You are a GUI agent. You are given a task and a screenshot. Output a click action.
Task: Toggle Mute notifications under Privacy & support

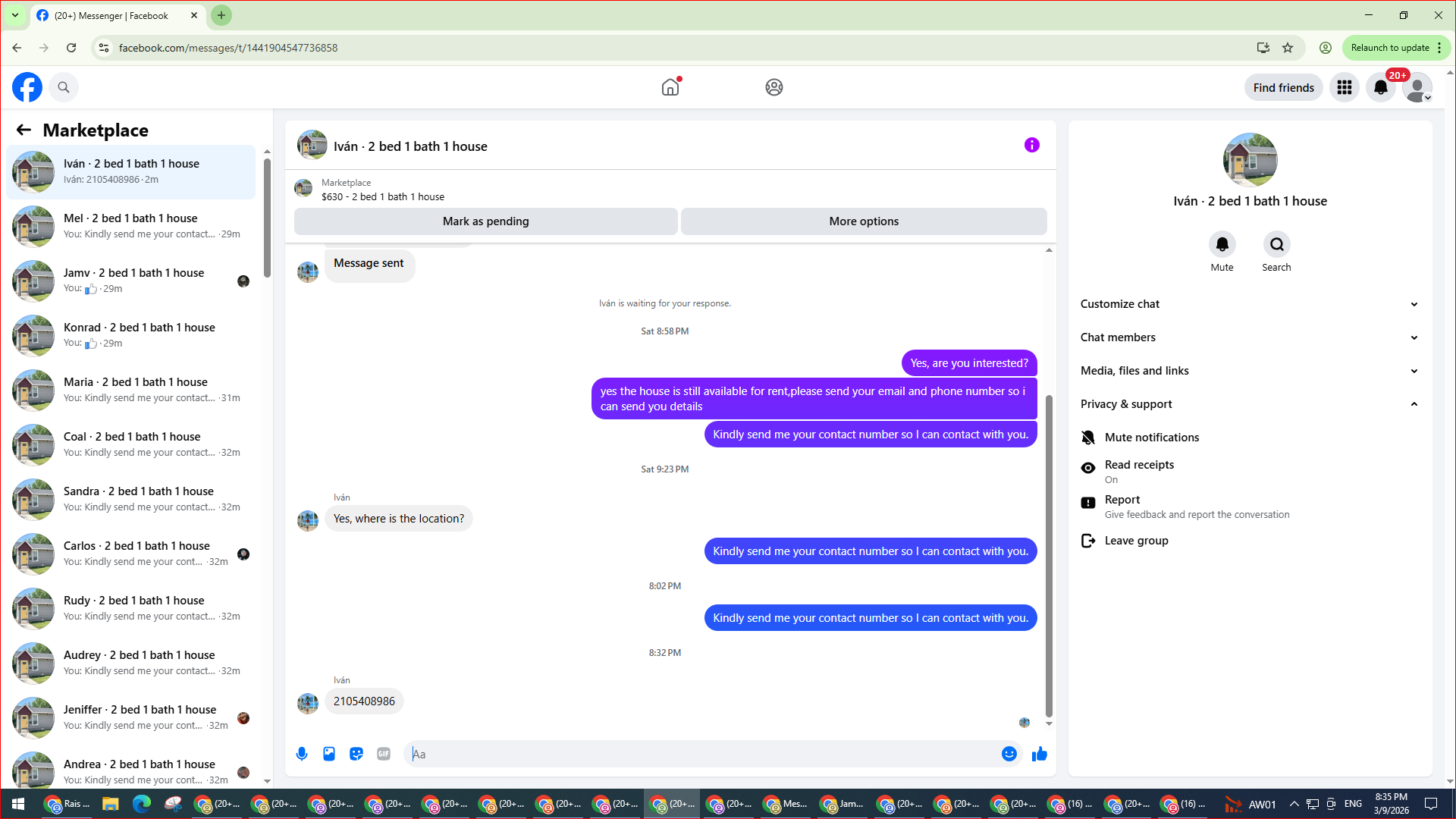click(1151, 438)
